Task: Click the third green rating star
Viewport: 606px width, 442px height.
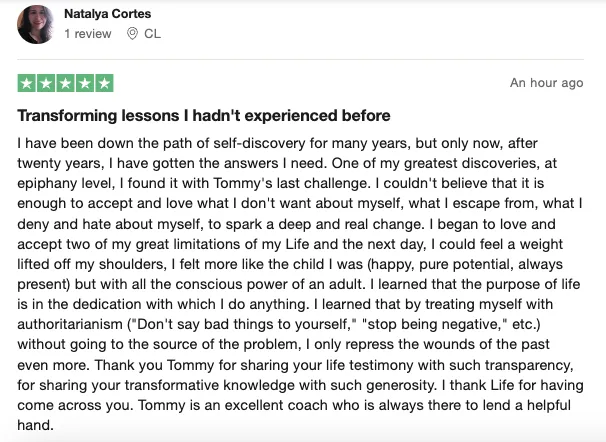Action: coord(65,83)
